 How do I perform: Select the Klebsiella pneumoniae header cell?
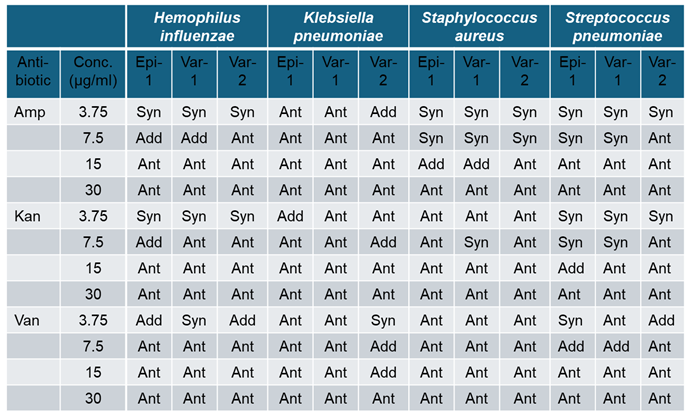[x=338, y=27]
